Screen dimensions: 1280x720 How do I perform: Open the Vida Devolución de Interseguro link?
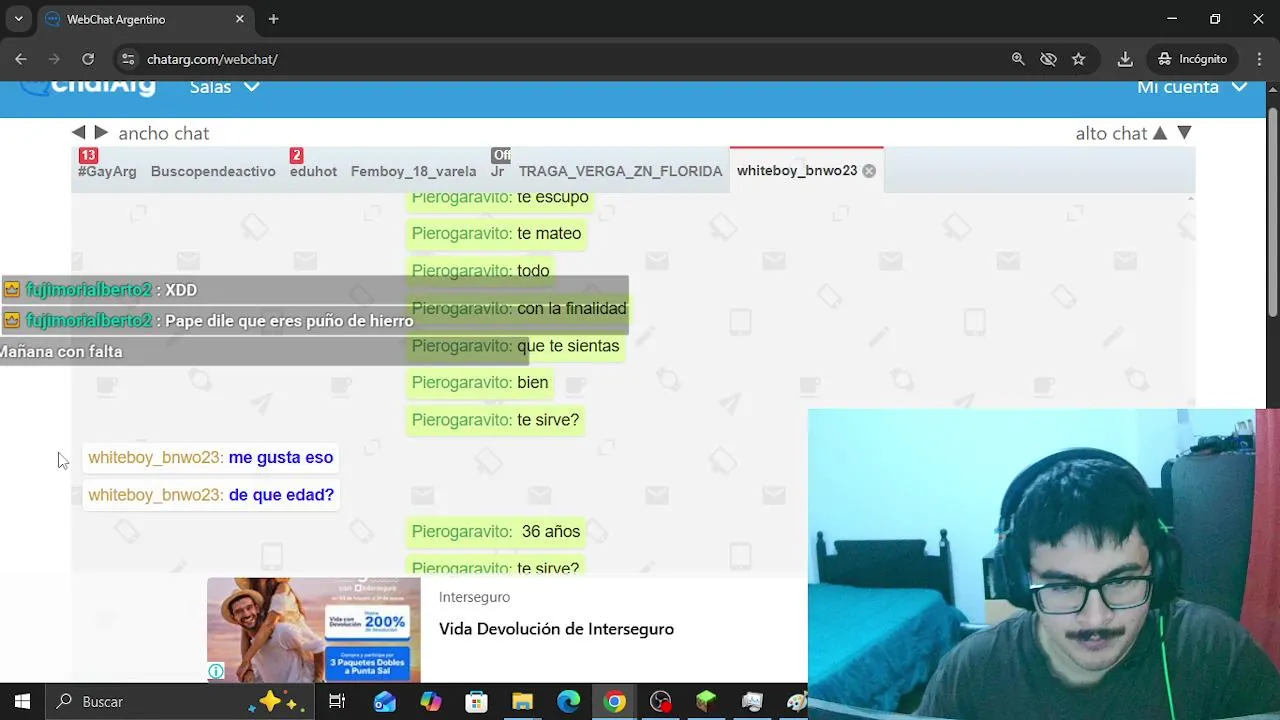(x=556, y=629)
